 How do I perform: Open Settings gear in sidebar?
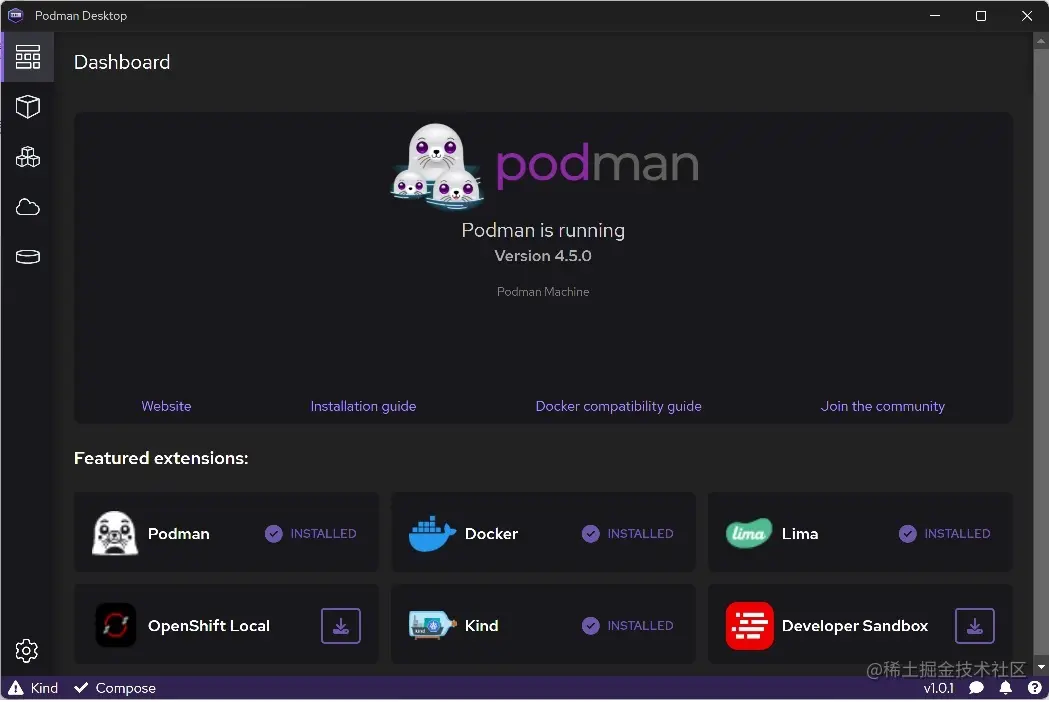pyautogui.click(x=27, y=651)
